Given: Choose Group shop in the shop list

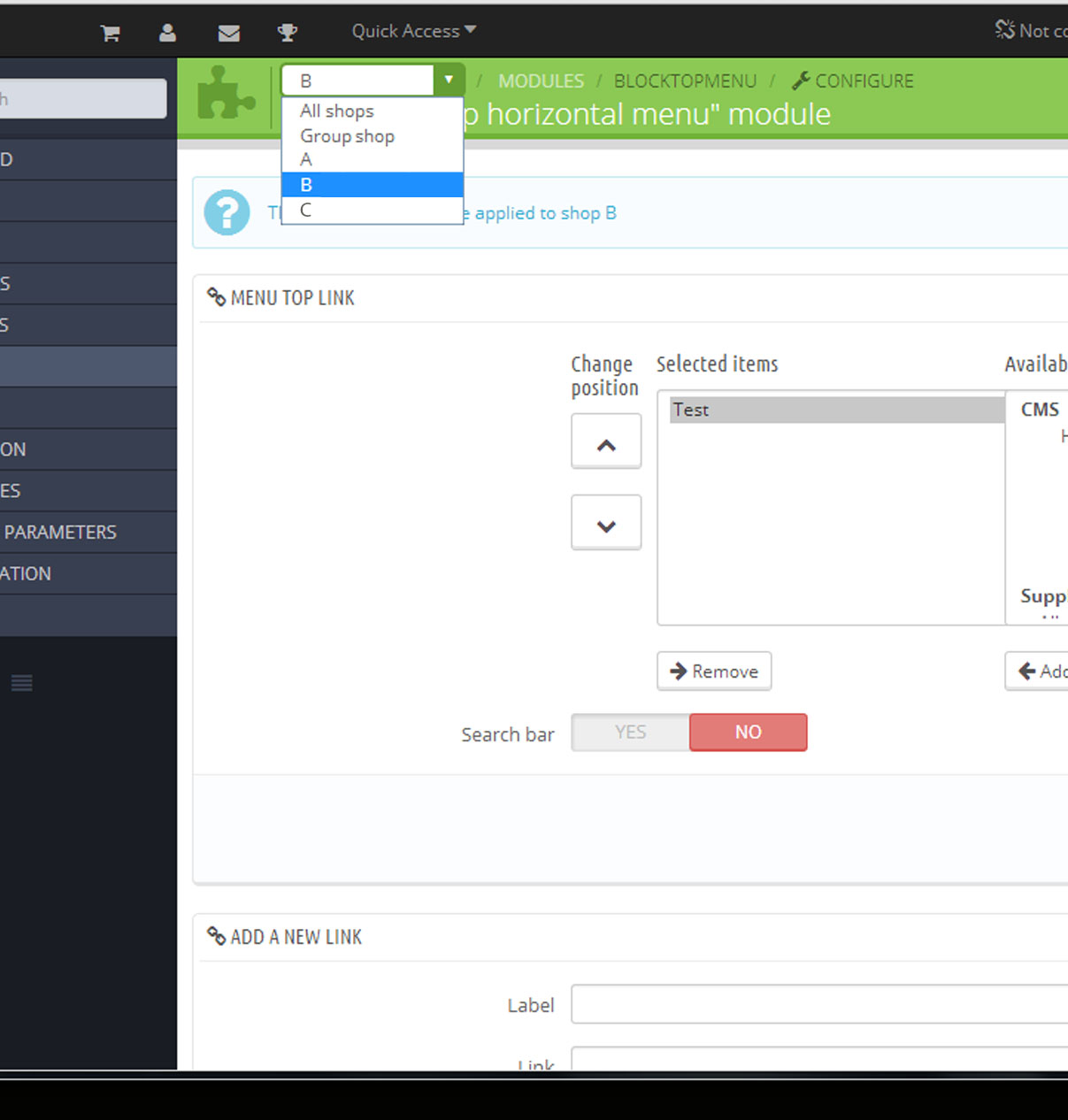Looking at the screenshot, I should [x=373, y=135].
